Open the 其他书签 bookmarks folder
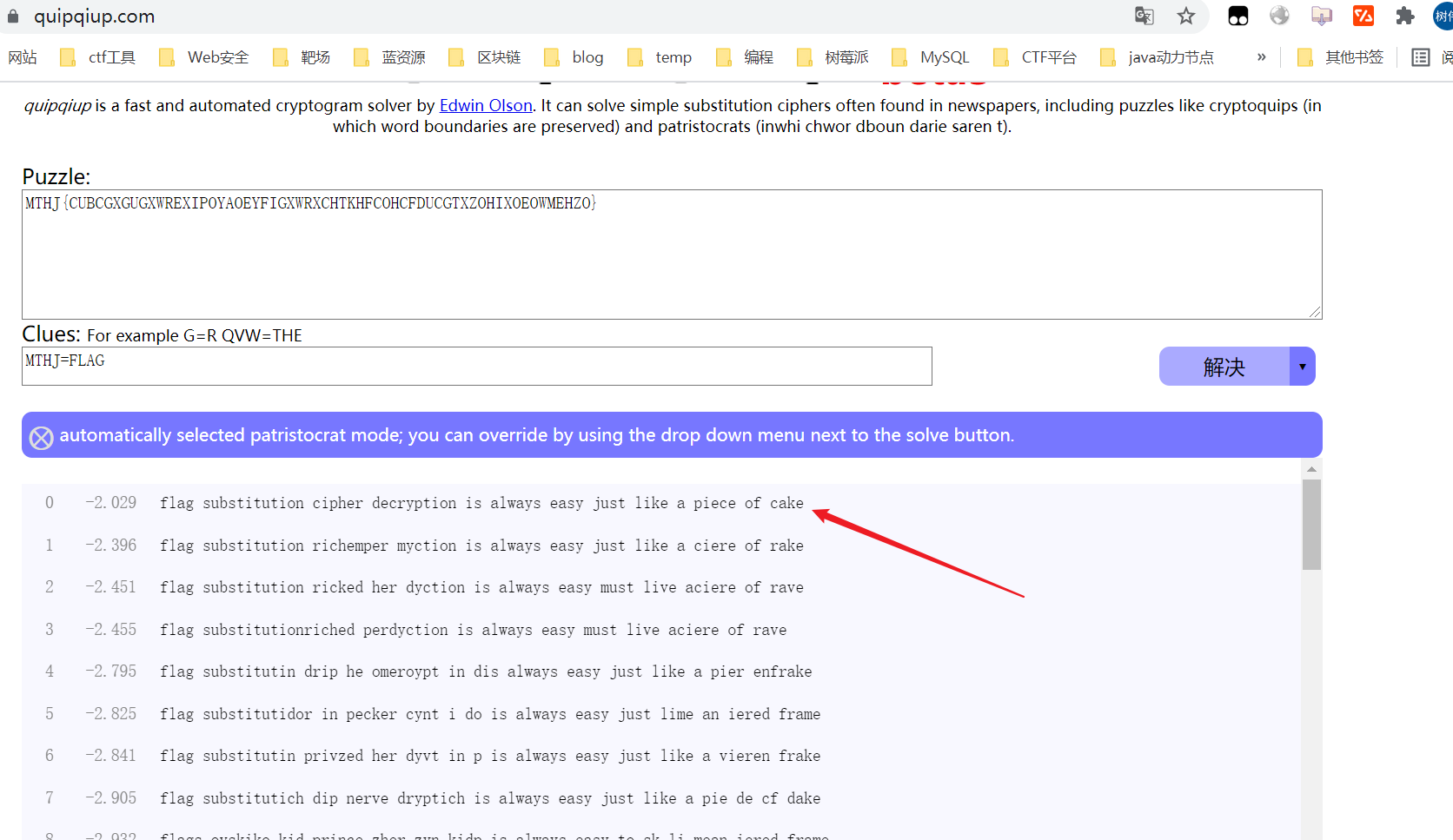The height and width of the screenshot is (840, 1453). [1340, 57]
